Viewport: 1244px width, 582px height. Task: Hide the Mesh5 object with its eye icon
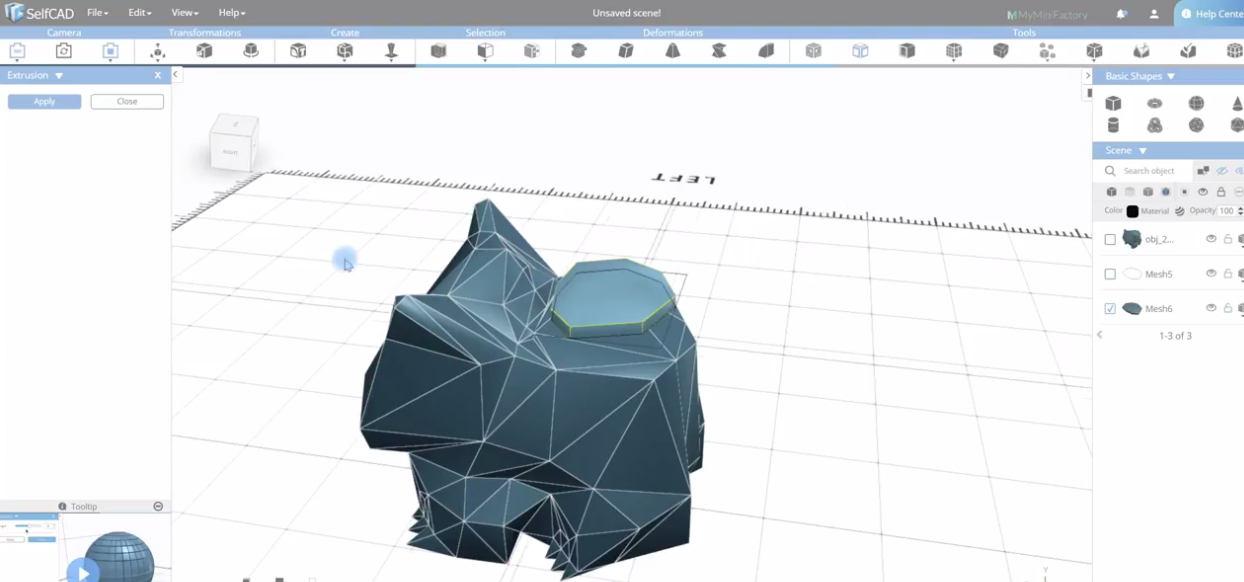[x=1211, y=273]
